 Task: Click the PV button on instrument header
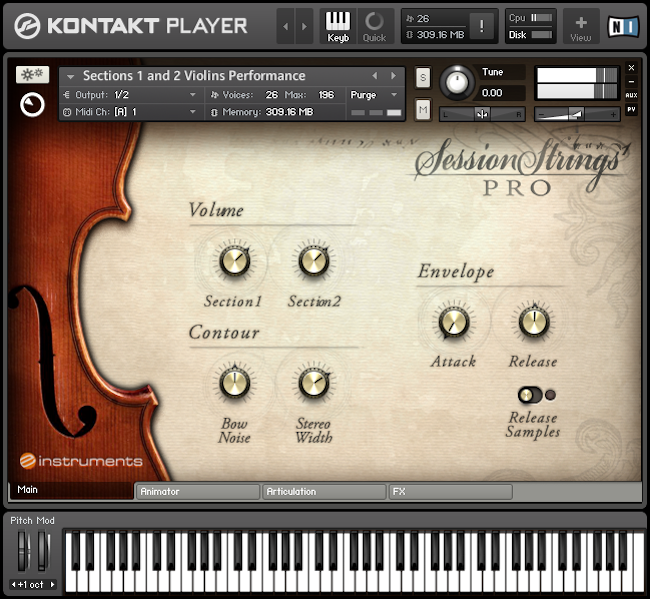(631, 109)
